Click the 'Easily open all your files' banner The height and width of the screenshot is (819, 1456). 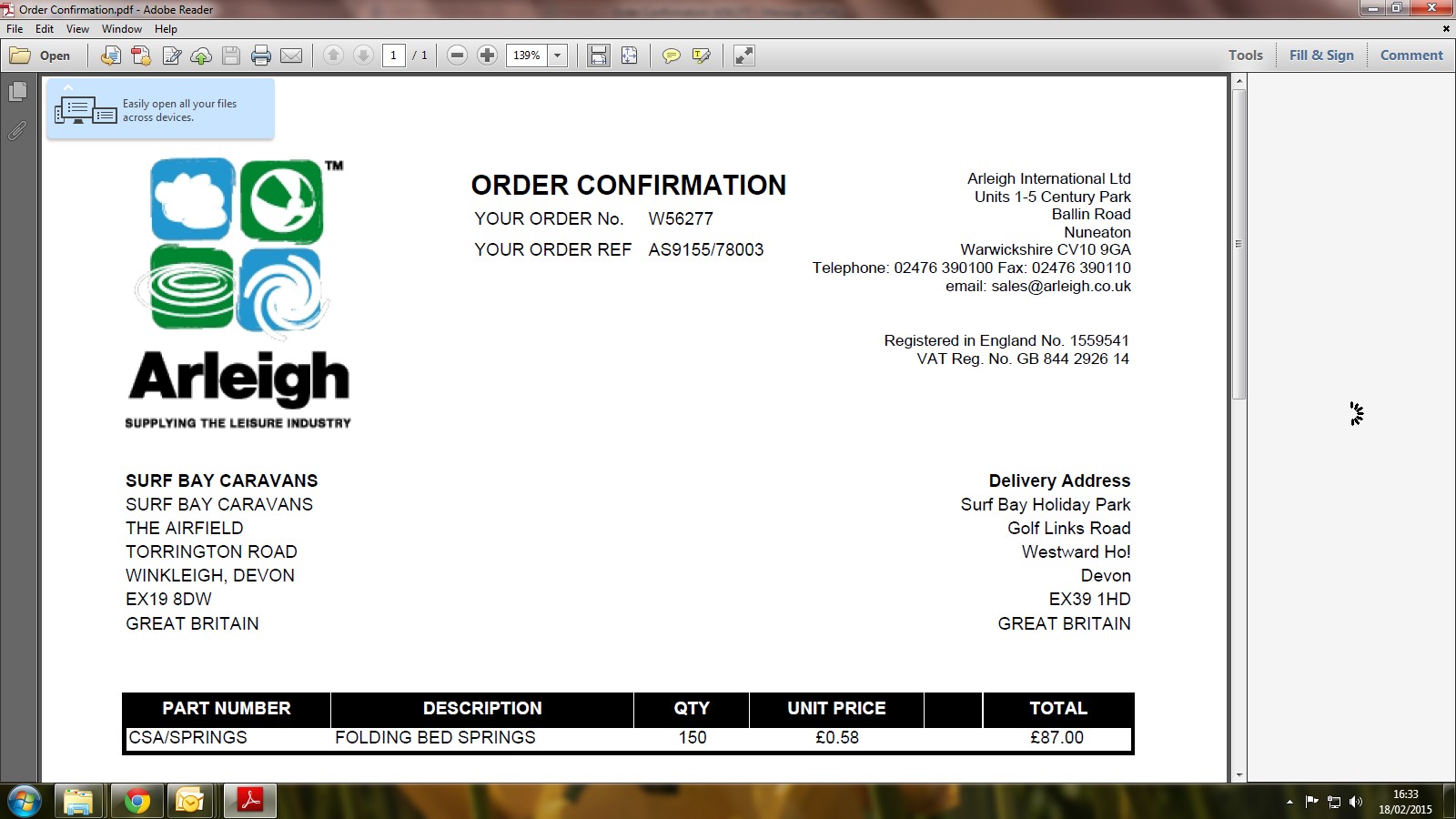coord(160,110)
